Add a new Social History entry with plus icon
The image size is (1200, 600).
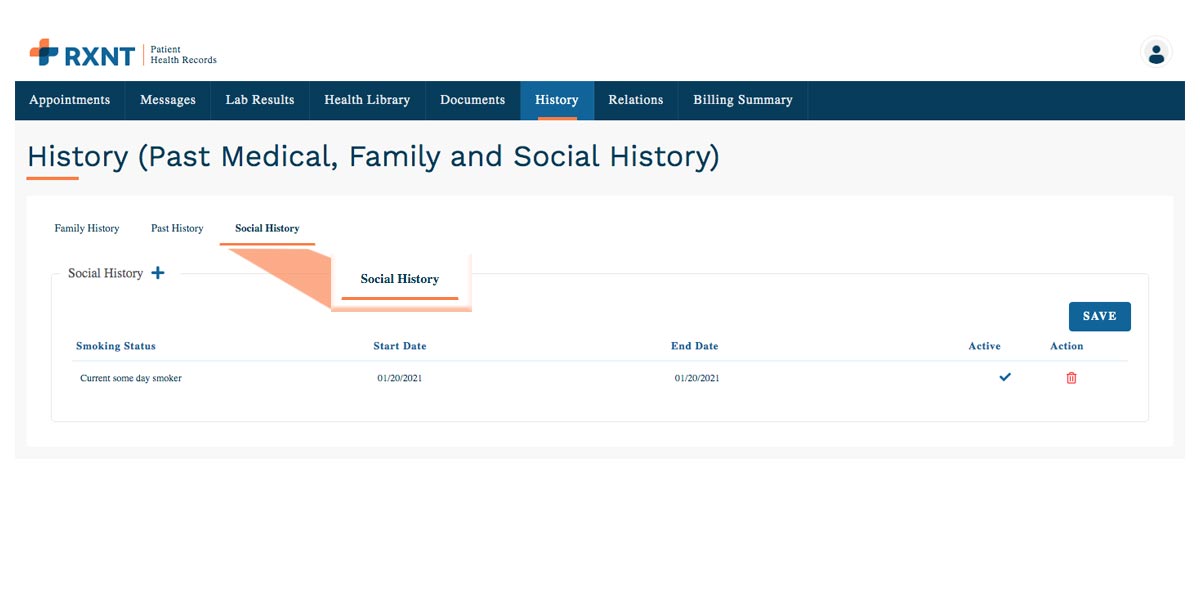pyautogui.click(x=158, y=273)
